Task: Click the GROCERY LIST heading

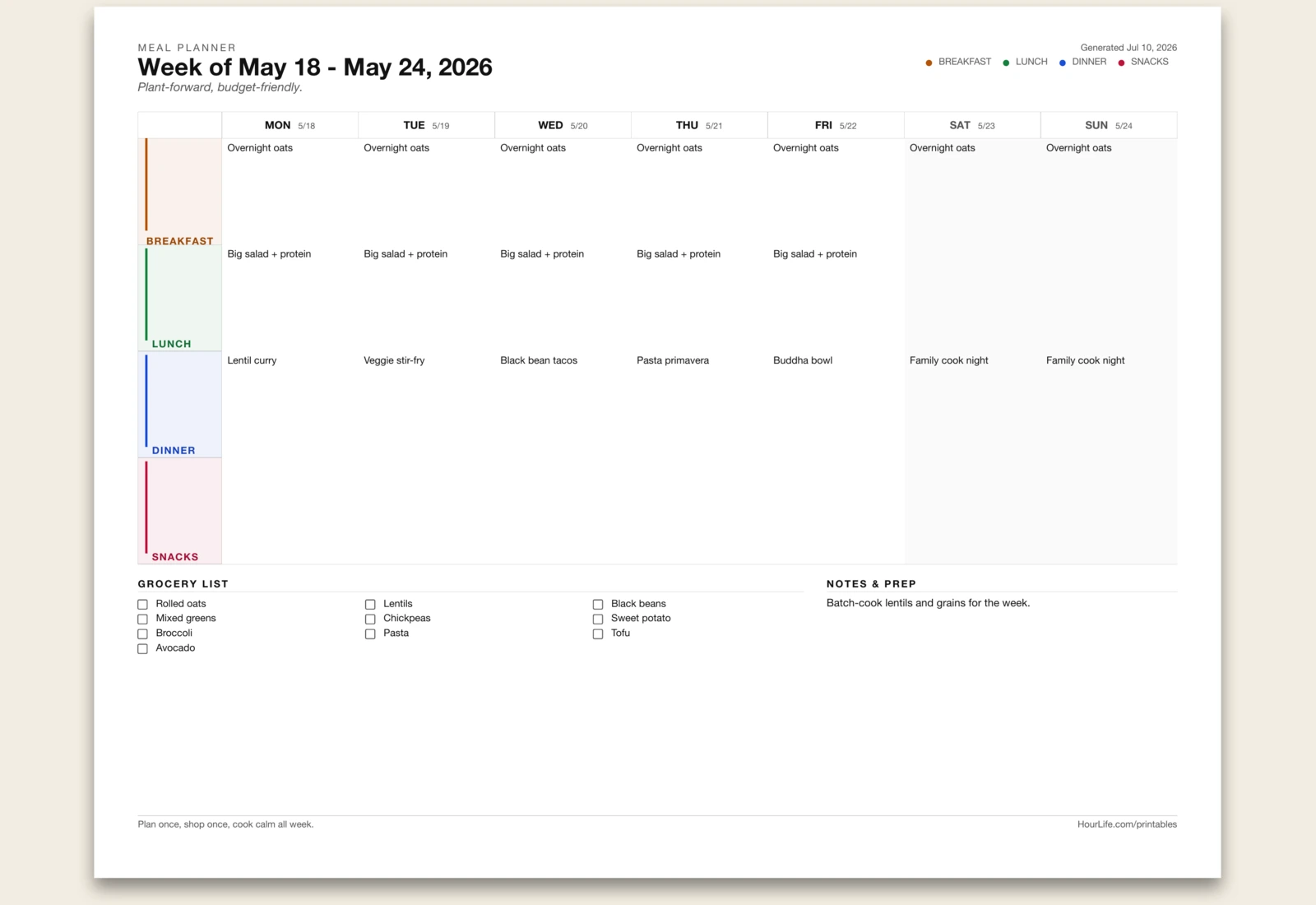Action: 183,583
